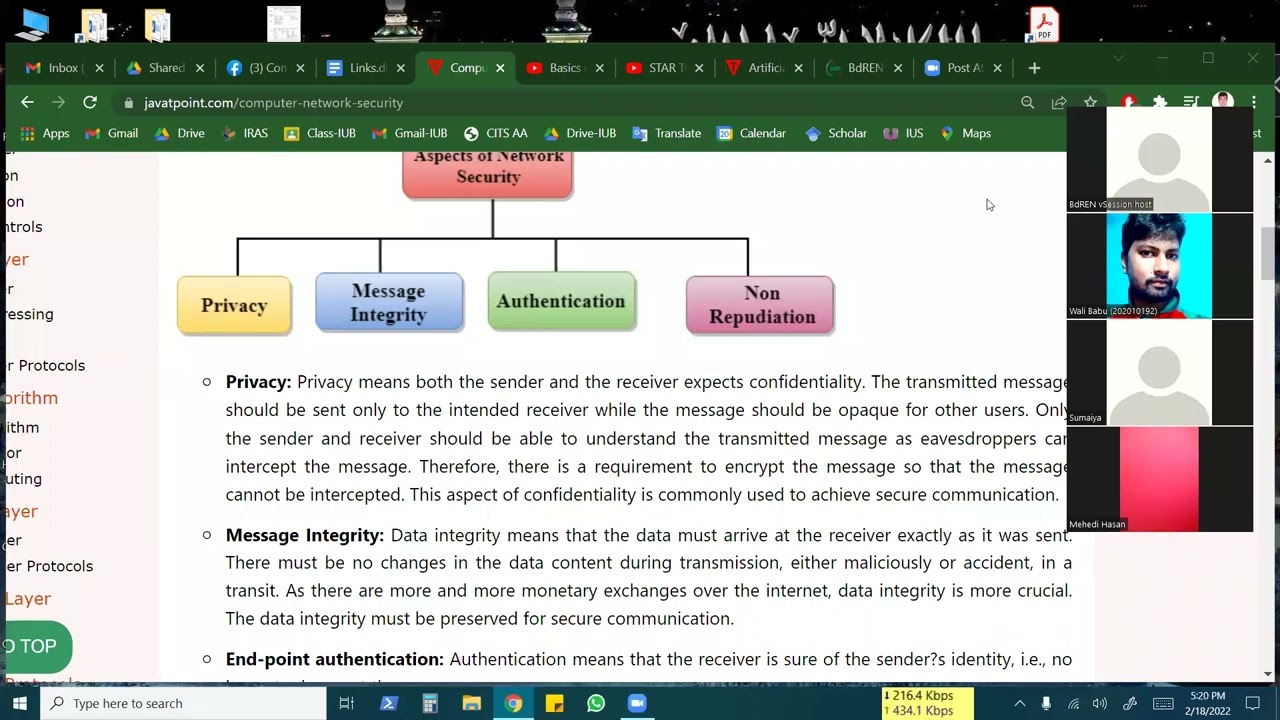Open the CITS AA bookmark
Viewport: 1280px width, 720px height.
pos(495,133)
